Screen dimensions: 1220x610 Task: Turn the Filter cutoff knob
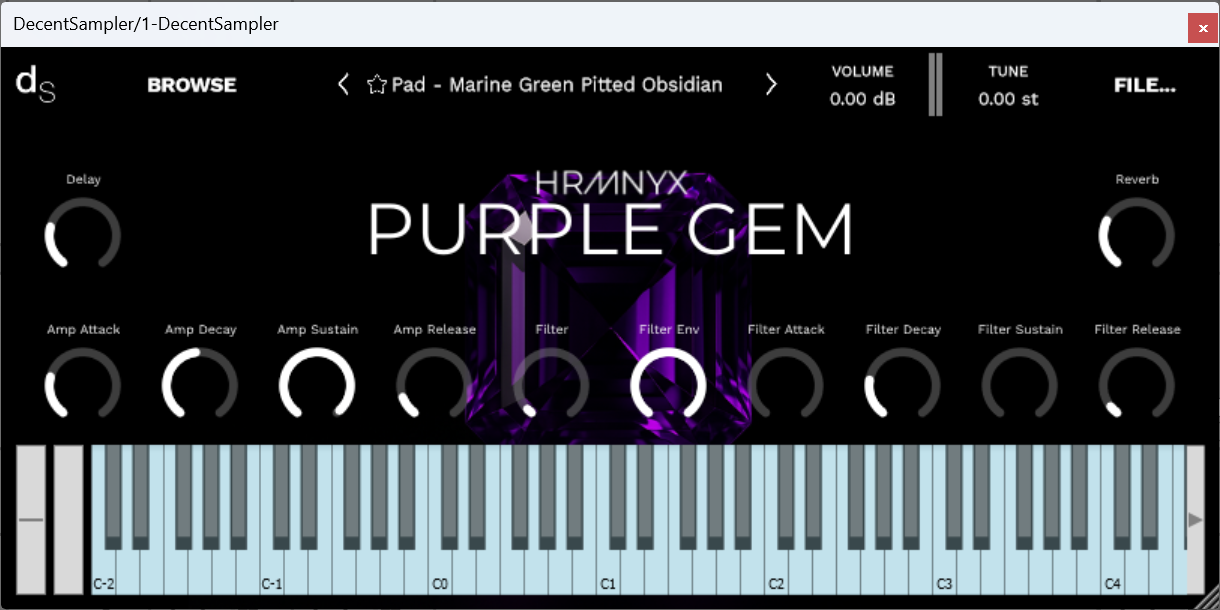coord(551,385)
